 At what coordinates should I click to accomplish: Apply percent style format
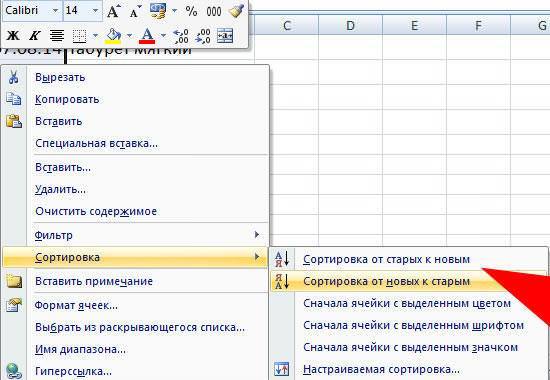pos(191,12)
